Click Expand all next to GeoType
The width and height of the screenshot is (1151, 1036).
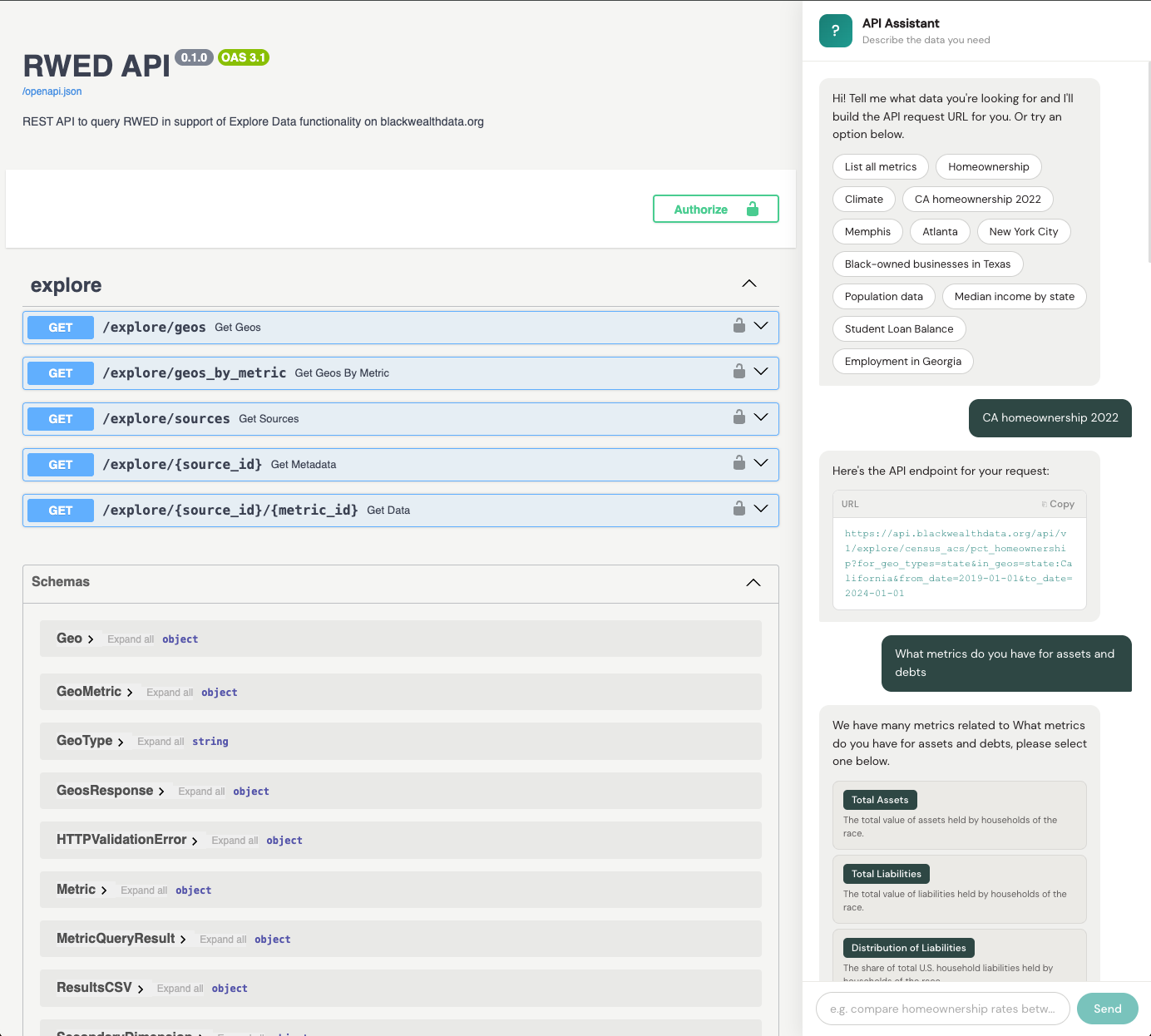coord(161,742)
